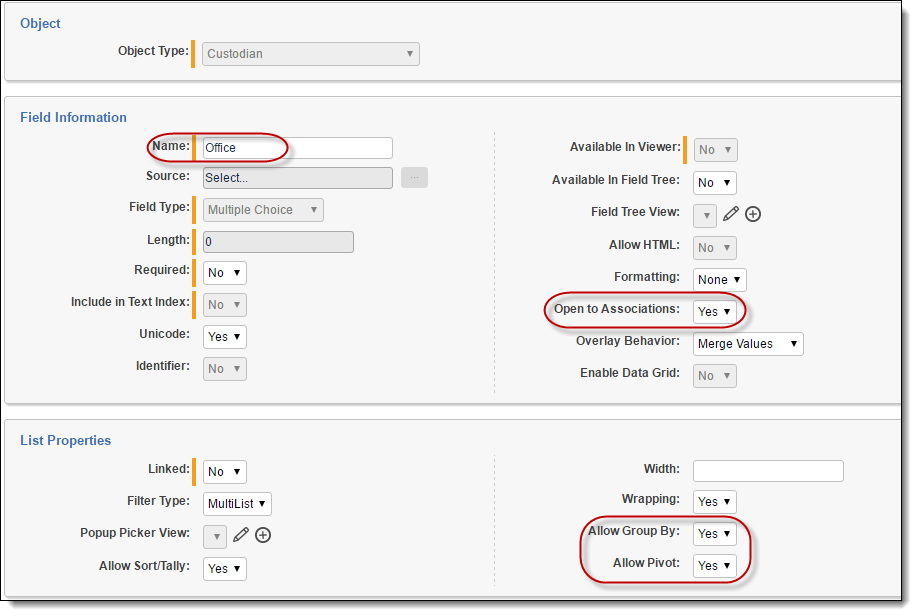Image resolution: width=917 pixels, height=616 pixels.
Task: Open the Linked dropdown
Action: point(224,471)
